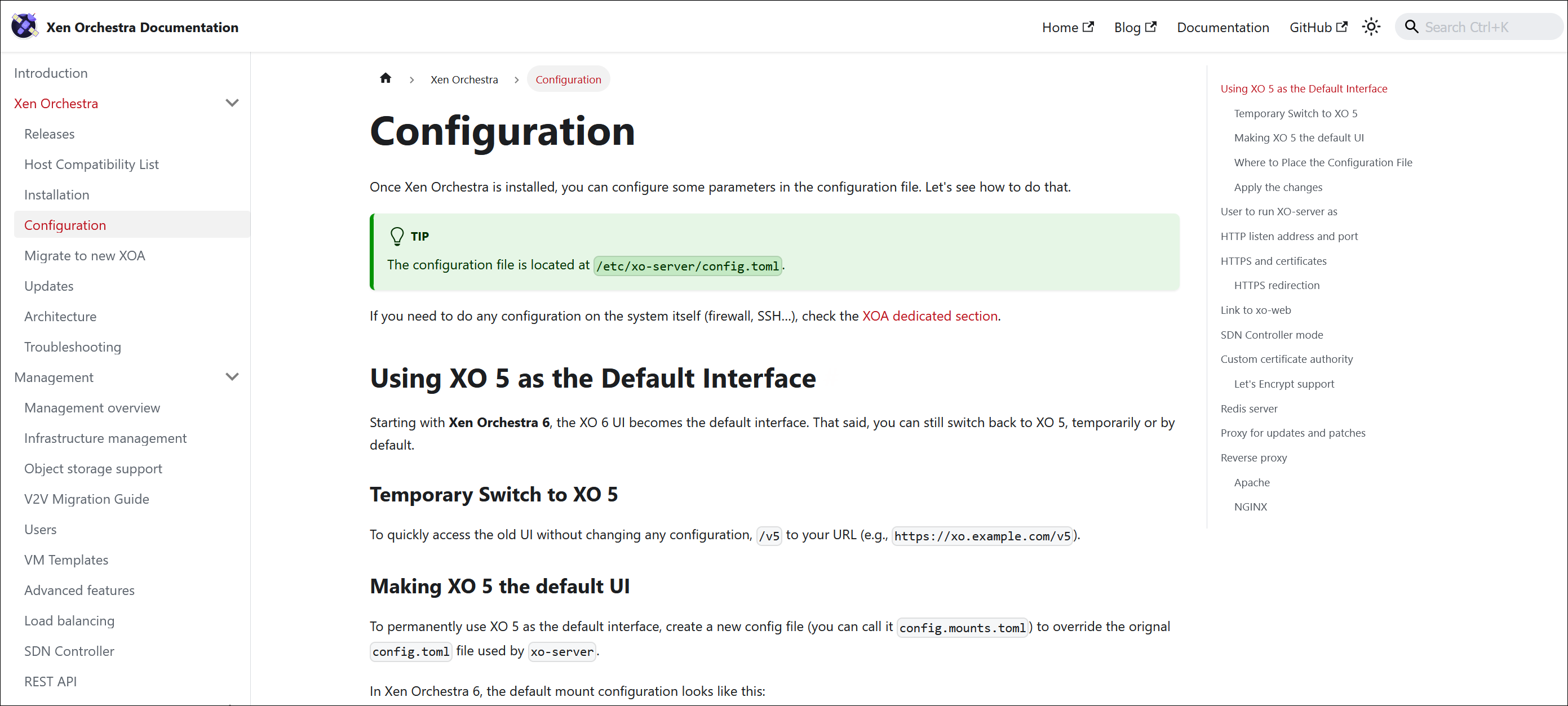Collapse the Xen Orchestra sidebar section
The width and height of the screenshot is (1568, 706).
tap(232, 103)
